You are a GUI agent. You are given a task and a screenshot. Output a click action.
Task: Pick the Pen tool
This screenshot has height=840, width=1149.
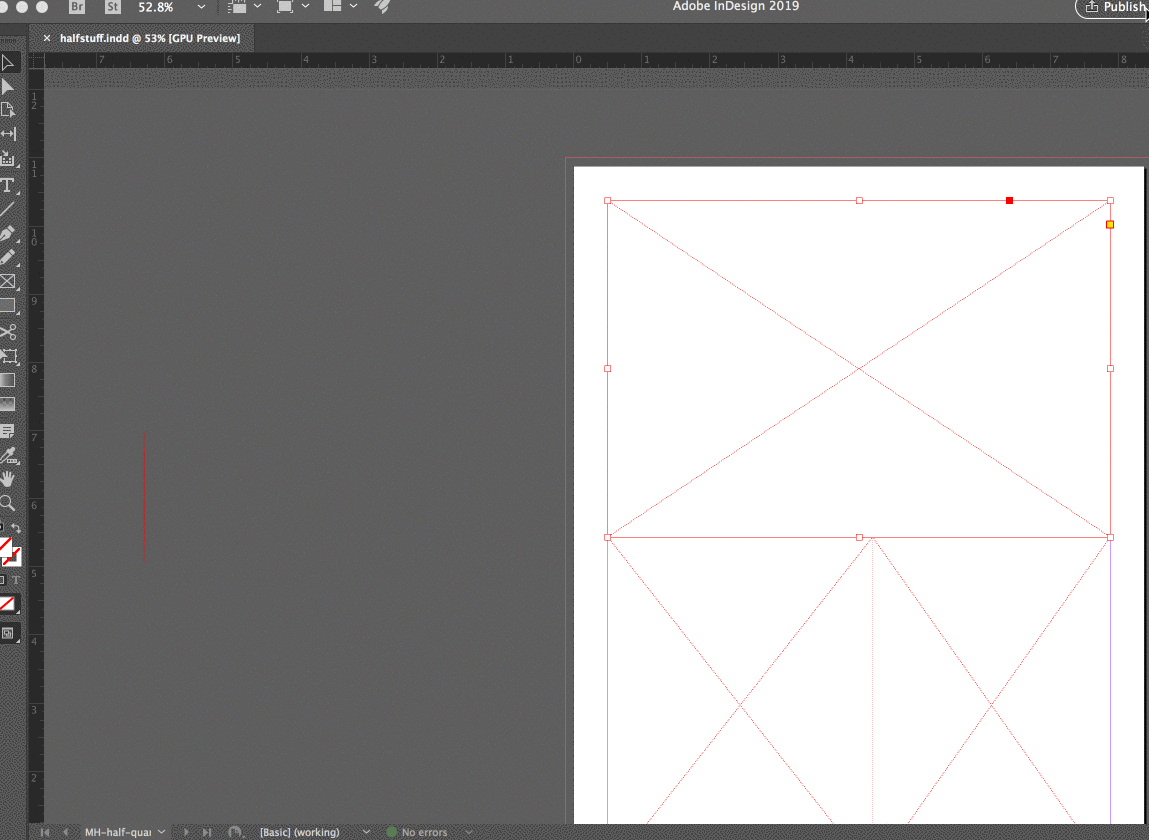coord(11,233)
